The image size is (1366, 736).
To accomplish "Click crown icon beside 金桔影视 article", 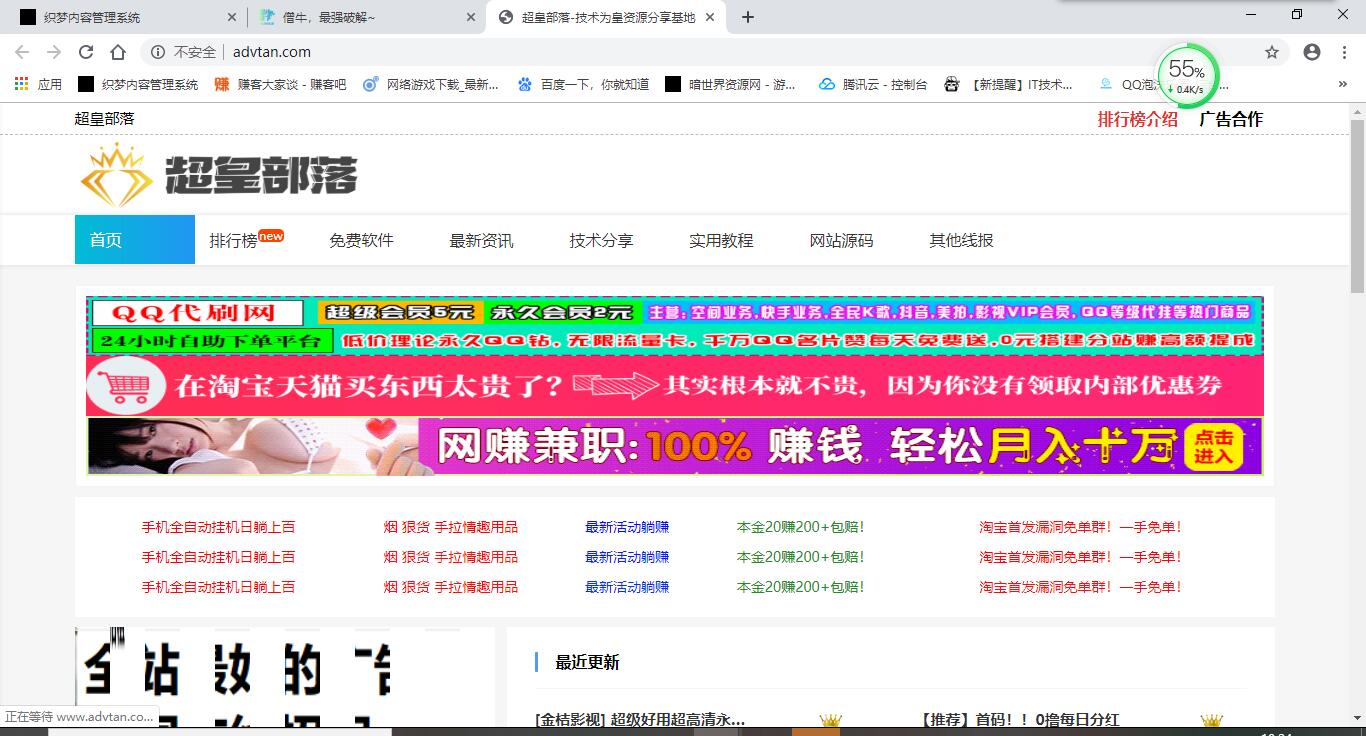I will 830,720.
